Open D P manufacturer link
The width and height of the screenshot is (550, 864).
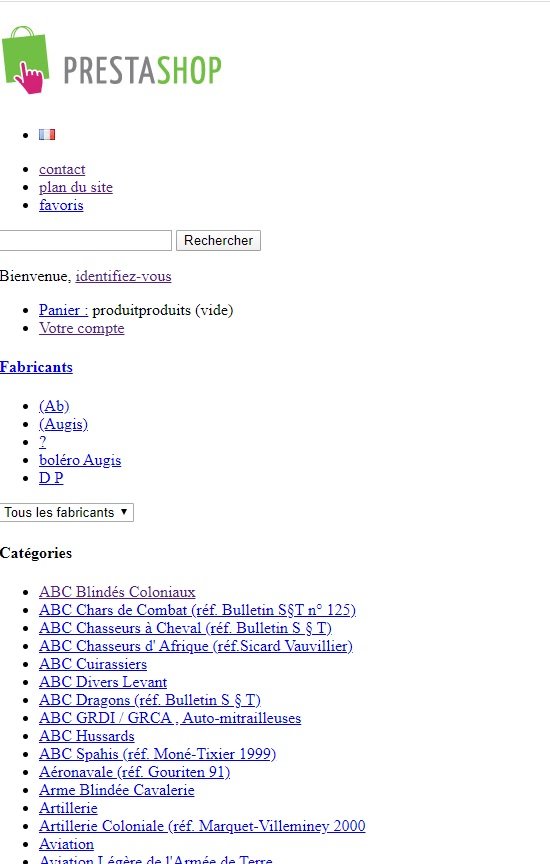pos(51,478)
